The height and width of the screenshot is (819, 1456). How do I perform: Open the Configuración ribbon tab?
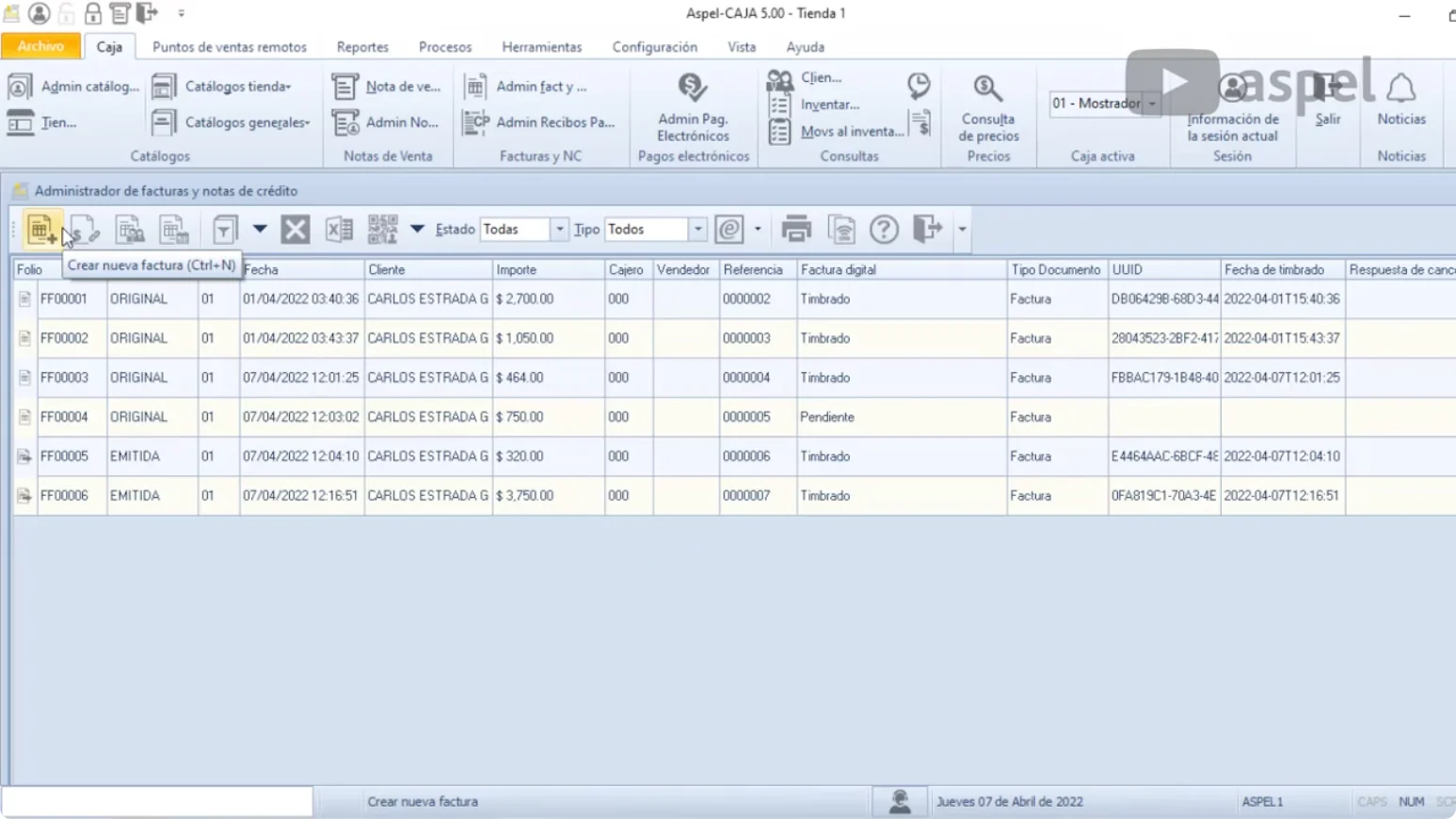(655, 47)
